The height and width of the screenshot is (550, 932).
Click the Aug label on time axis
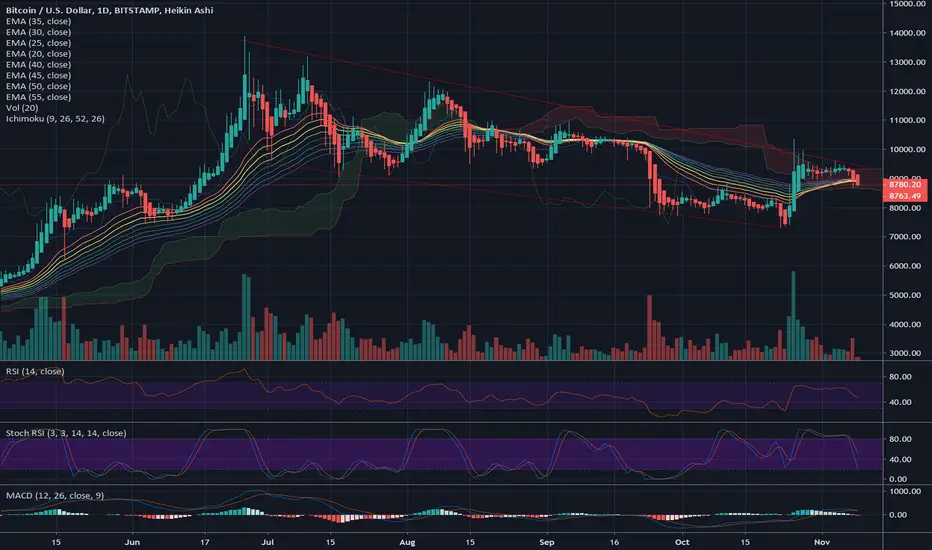point(407,542)
